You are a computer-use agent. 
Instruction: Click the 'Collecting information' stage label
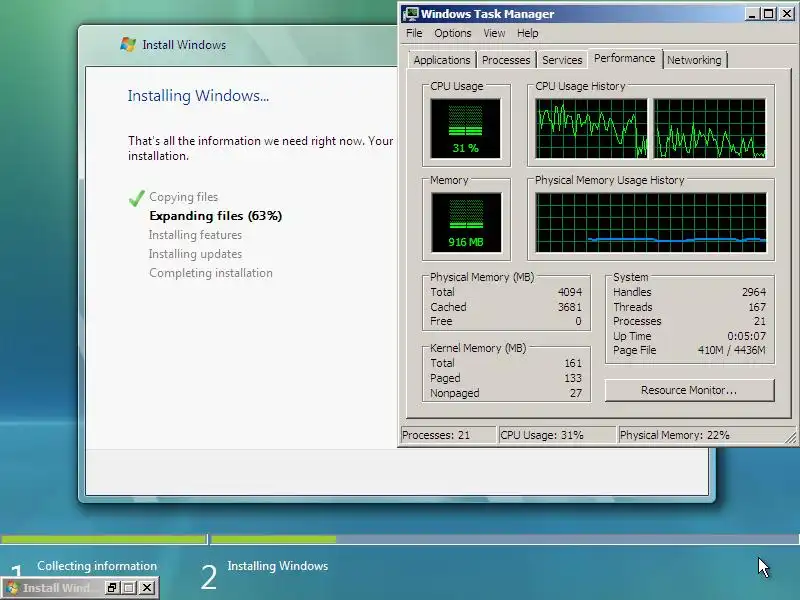(x=97, y=566)
